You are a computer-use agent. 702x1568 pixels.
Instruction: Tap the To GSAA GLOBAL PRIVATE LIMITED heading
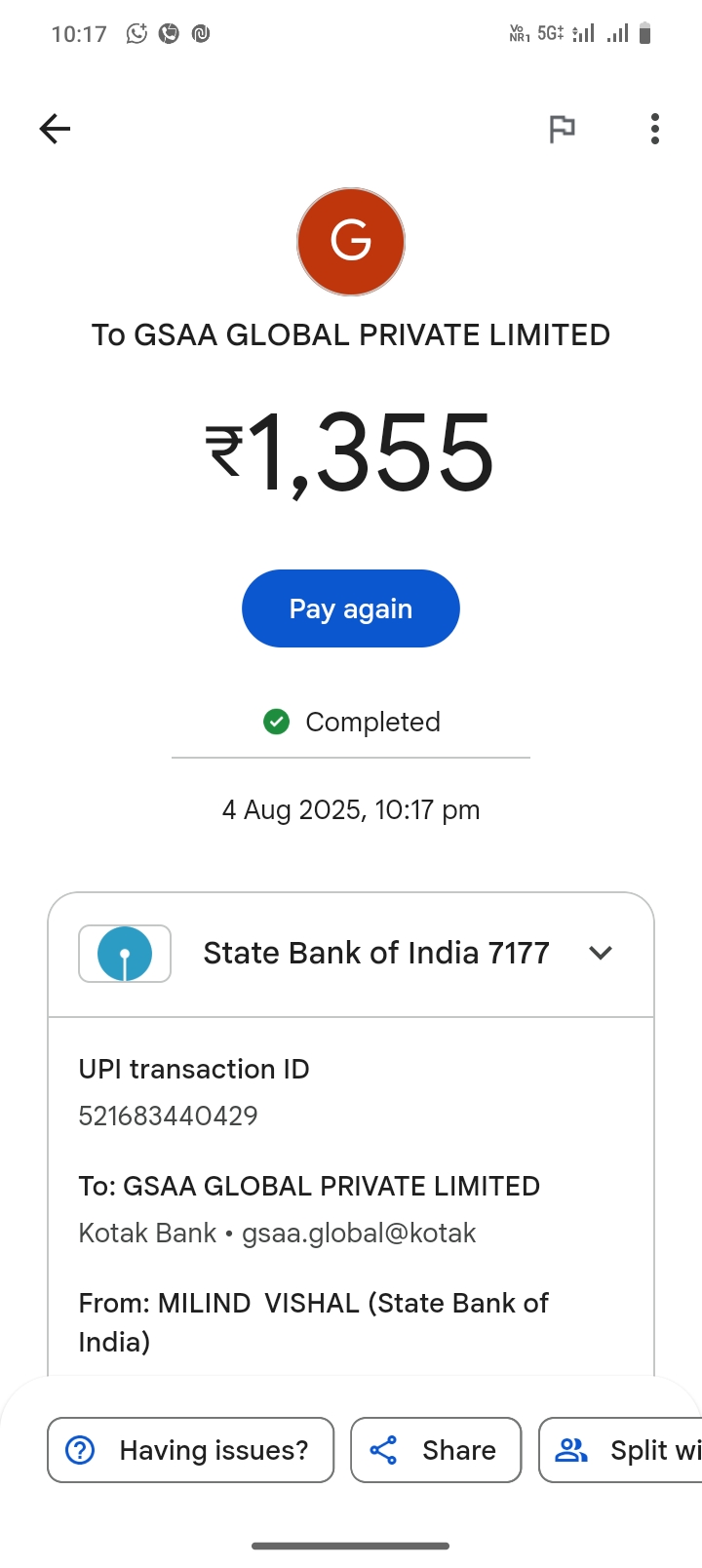[x=351, y=334]
